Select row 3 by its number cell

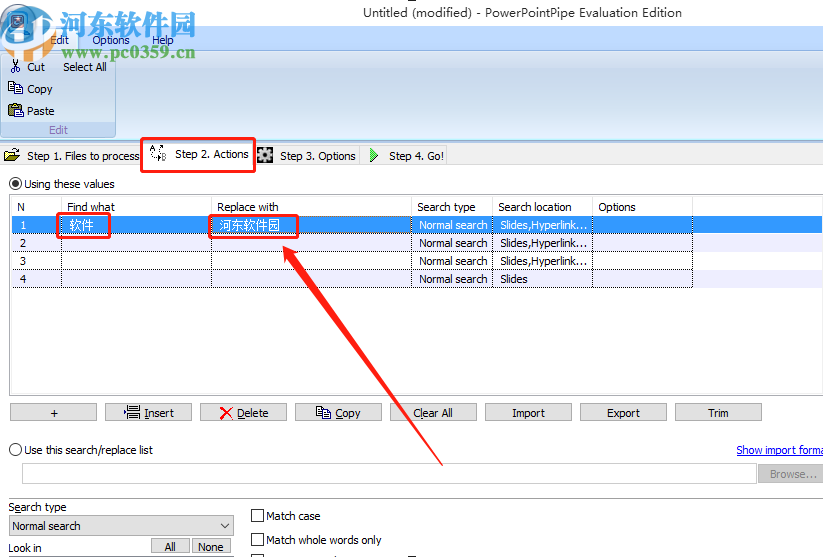coord(37,261)
